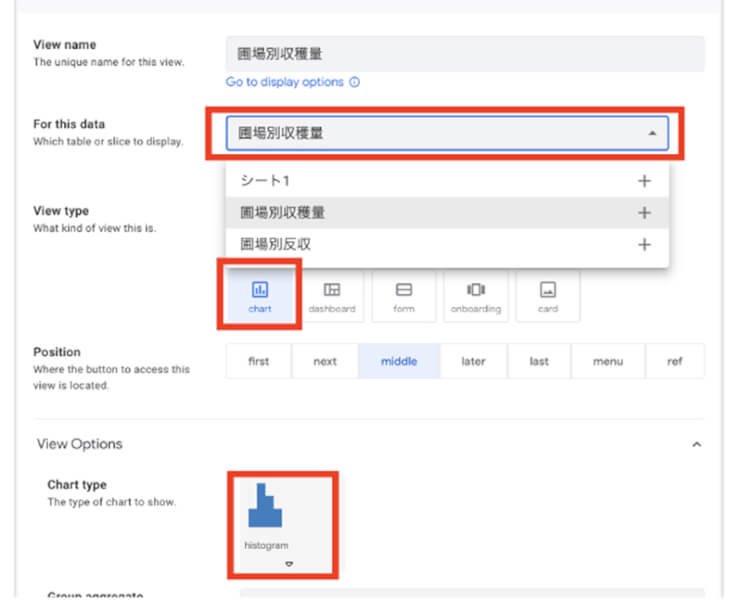The width and height of the screenshot is (742, 600).
Task: Set position to menu
Action: [x=607, y=361]
